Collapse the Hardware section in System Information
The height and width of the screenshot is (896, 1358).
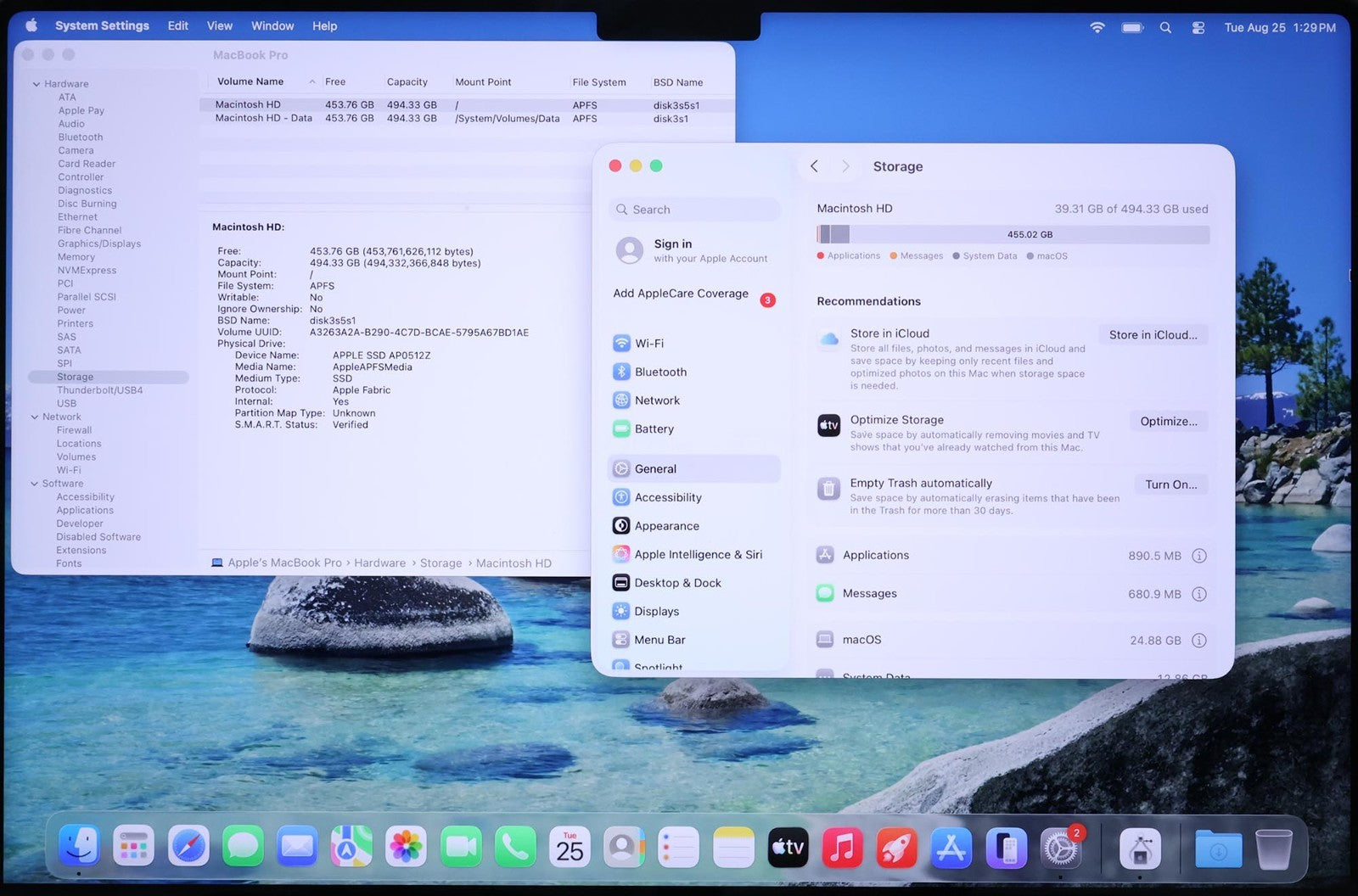point(36,84)
